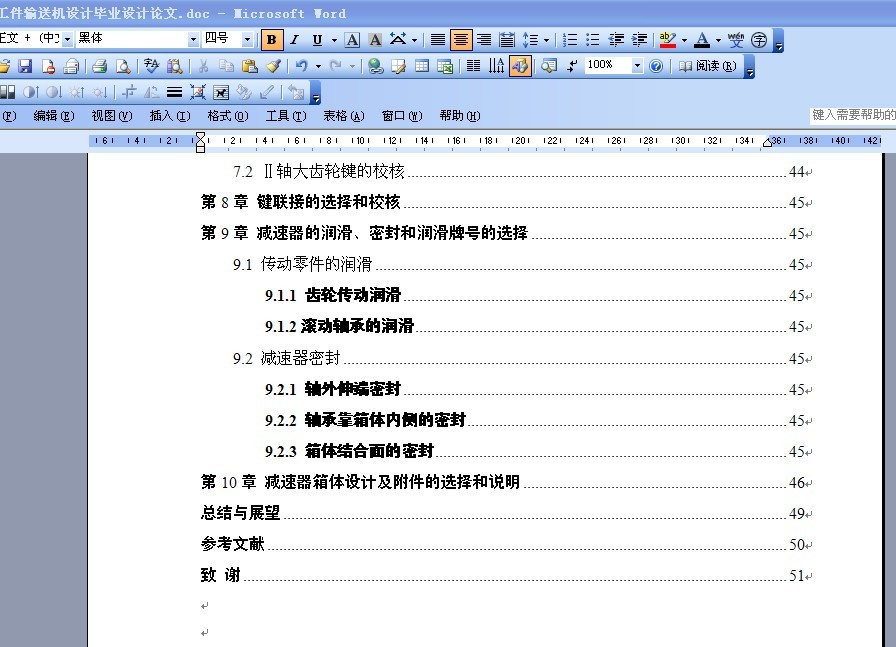Screen dimensions: 896x647
Task: Toggle underline formatting button
Action: 317,39
